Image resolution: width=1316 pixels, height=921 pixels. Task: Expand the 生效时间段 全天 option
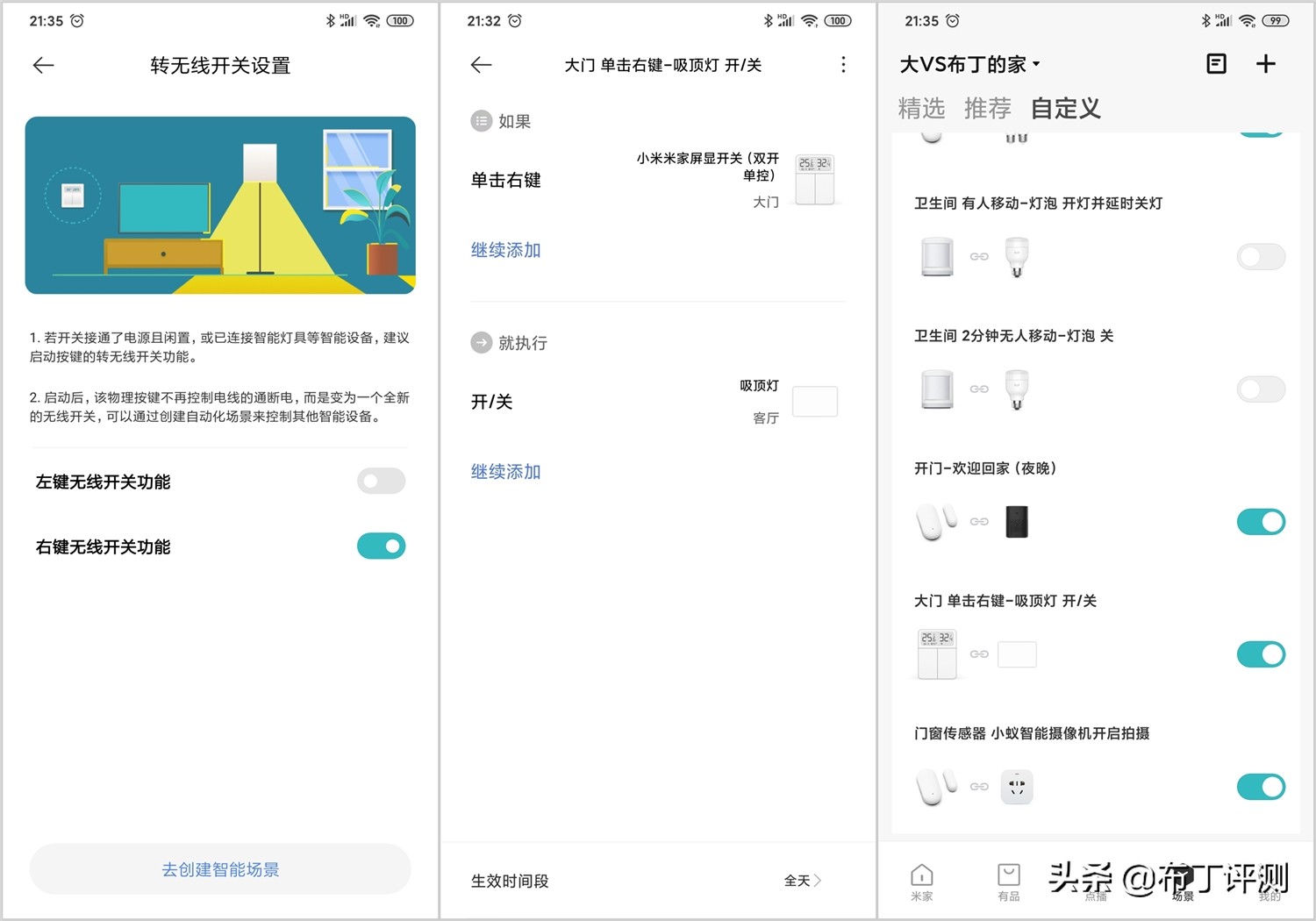(801, 881)
